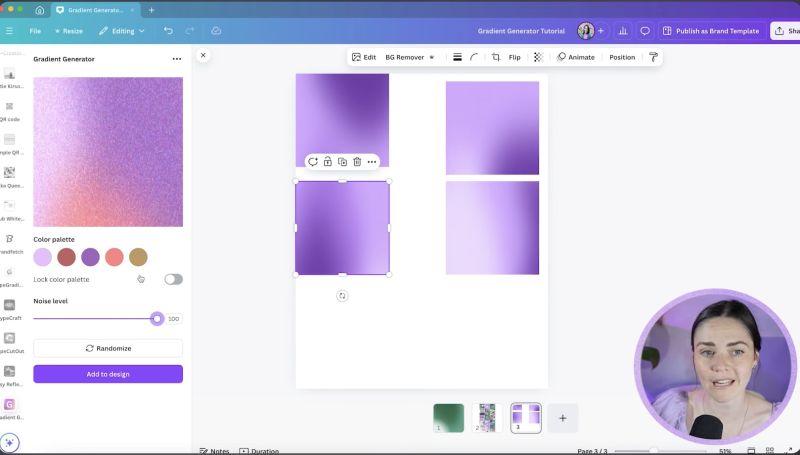Screen dimensions: 800x455
Task: Click Animate in the toolbar
Action: (x=576, y=57)
